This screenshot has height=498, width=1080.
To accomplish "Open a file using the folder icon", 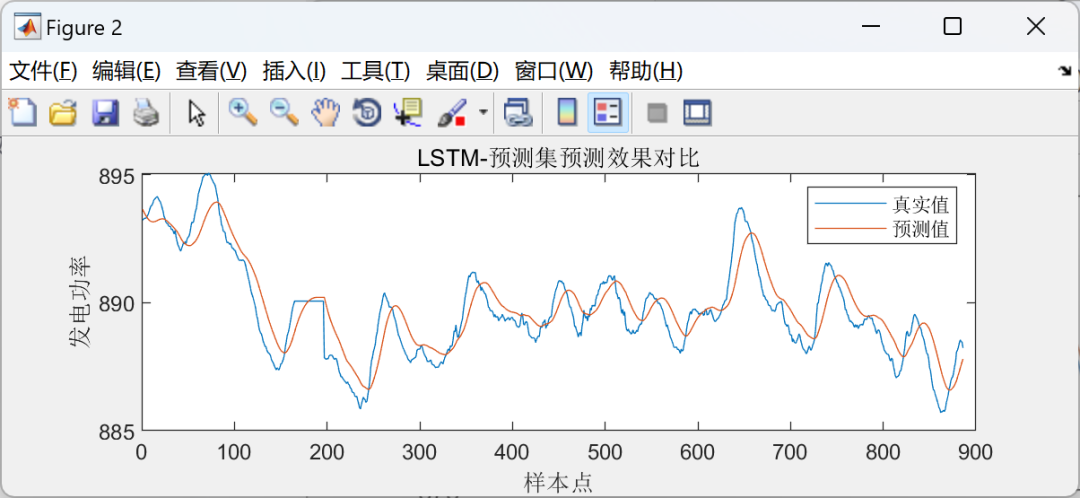I will [63, 112].
